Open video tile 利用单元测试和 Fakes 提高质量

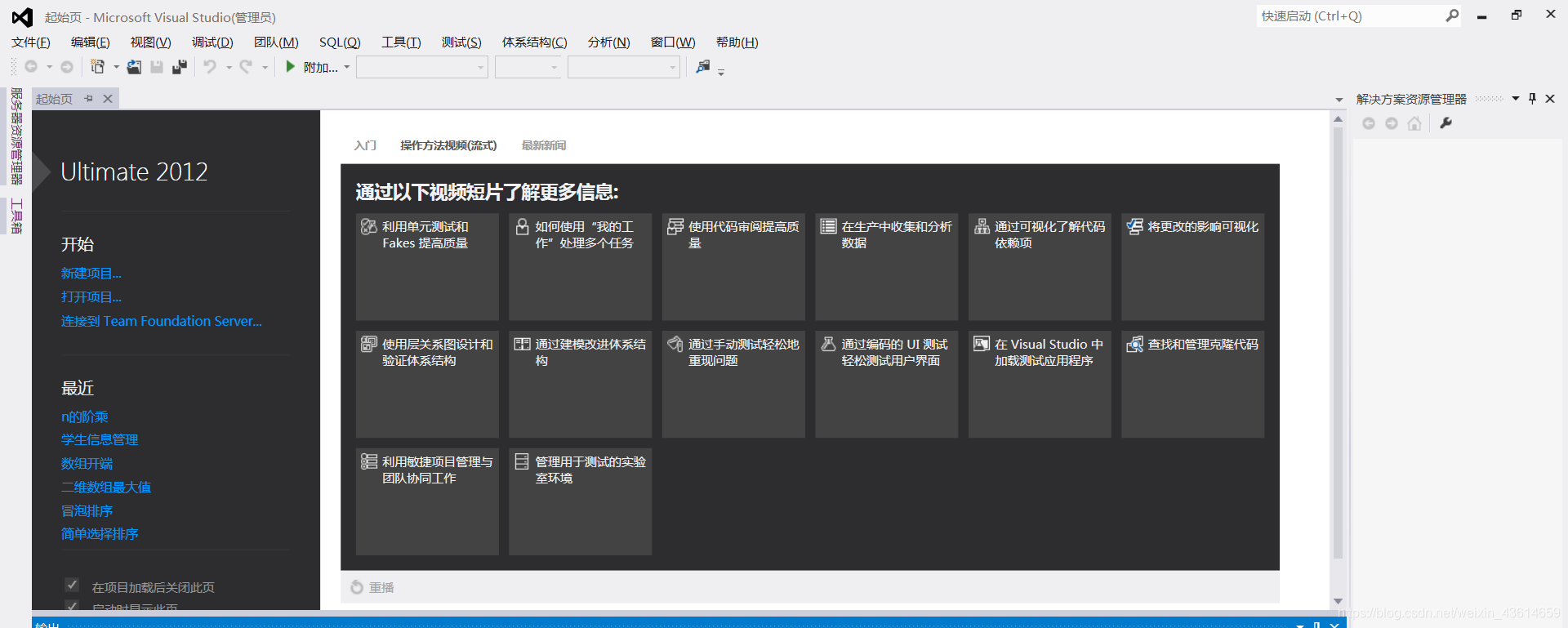pyautogui.click(x=427, y=267)
